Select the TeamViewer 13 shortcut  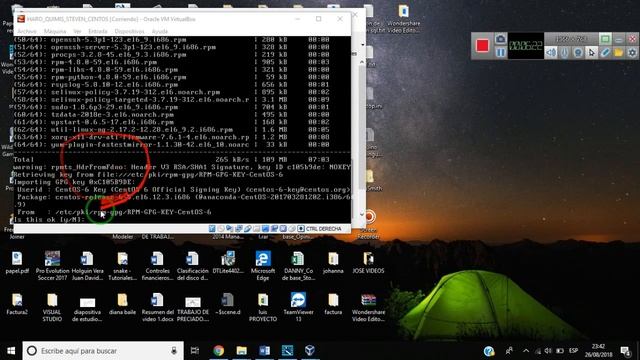298,307
